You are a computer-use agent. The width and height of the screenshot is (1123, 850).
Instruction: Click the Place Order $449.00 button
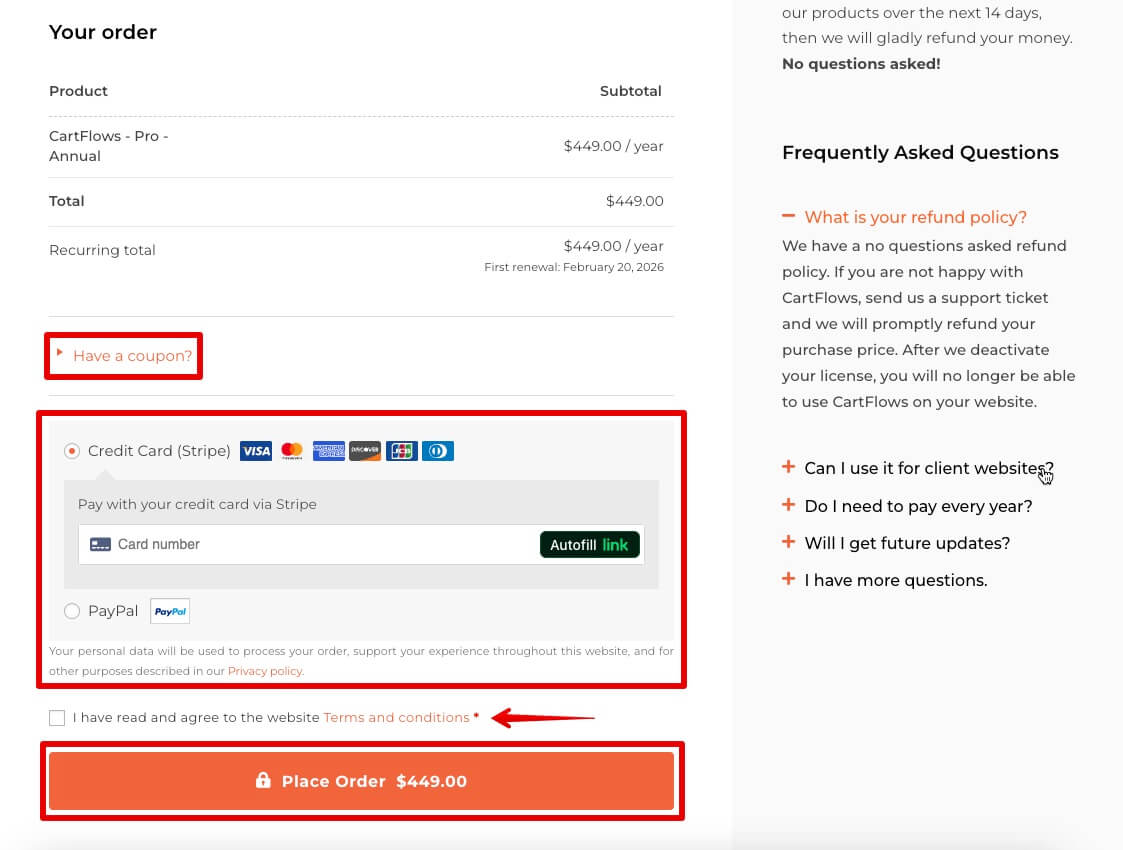[362, 781]
